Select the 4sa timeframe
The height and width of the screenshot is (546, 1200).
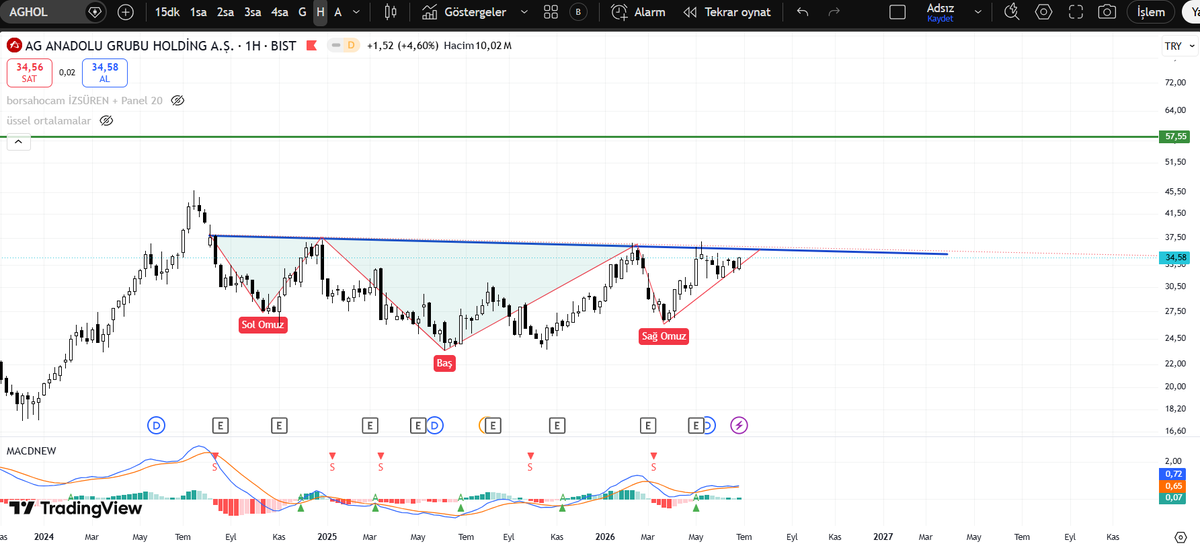coord(279,12)
